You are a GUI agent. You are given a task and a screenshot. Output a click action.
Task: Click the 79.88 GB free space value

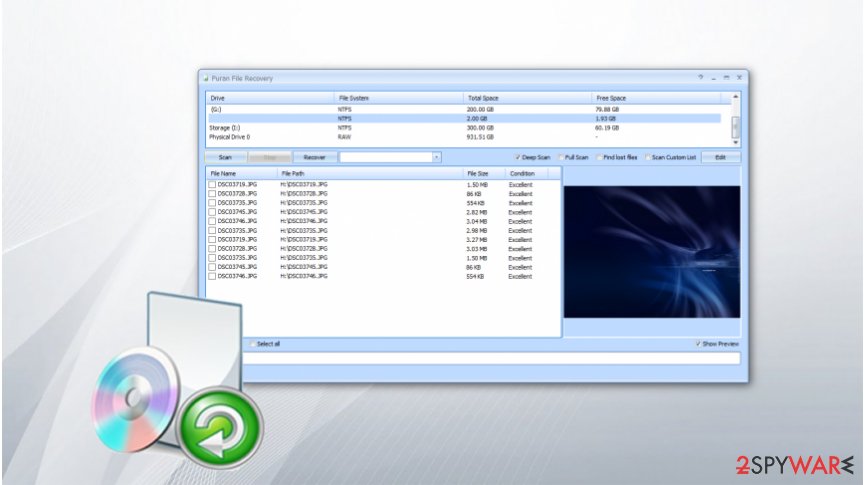click(x=607, y=109)
